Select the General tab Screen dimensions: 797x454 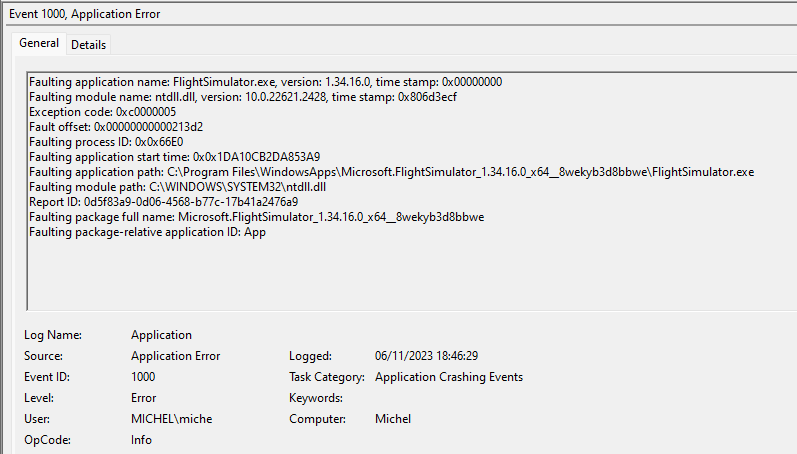point(39,43)
